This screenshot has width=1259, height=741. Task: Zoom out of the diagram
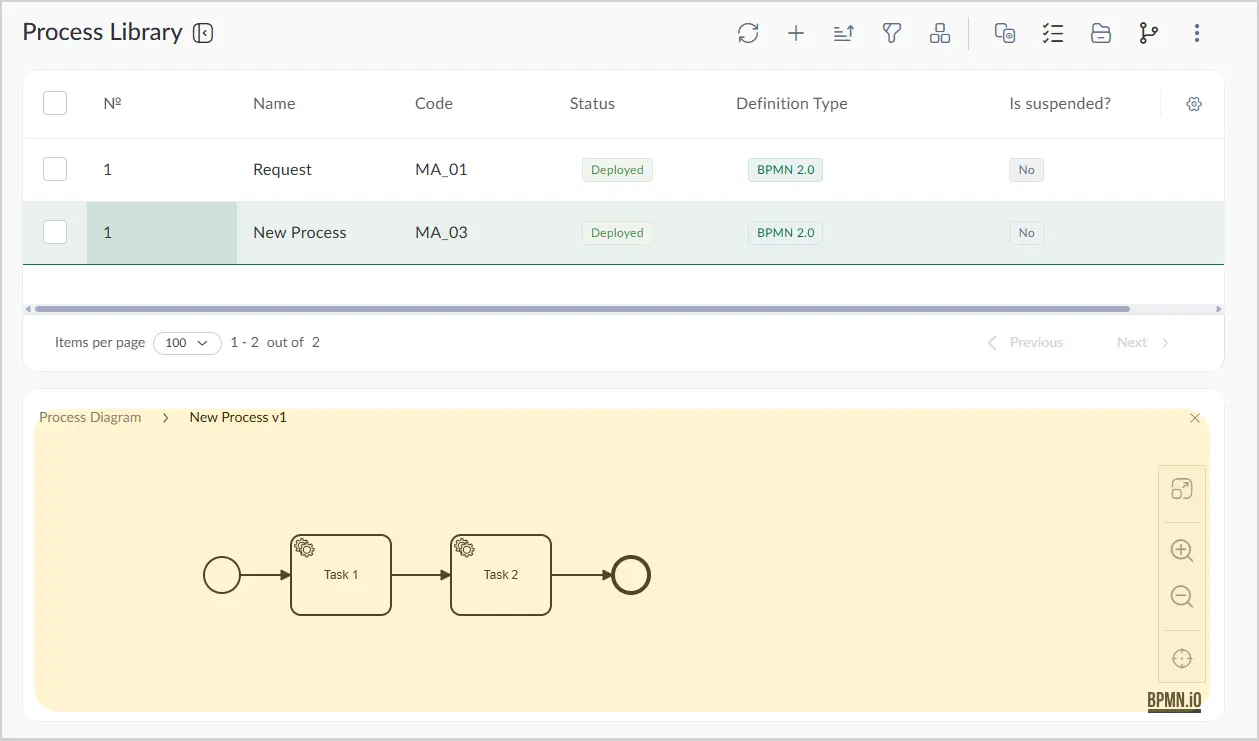[x=1182, y=597]
